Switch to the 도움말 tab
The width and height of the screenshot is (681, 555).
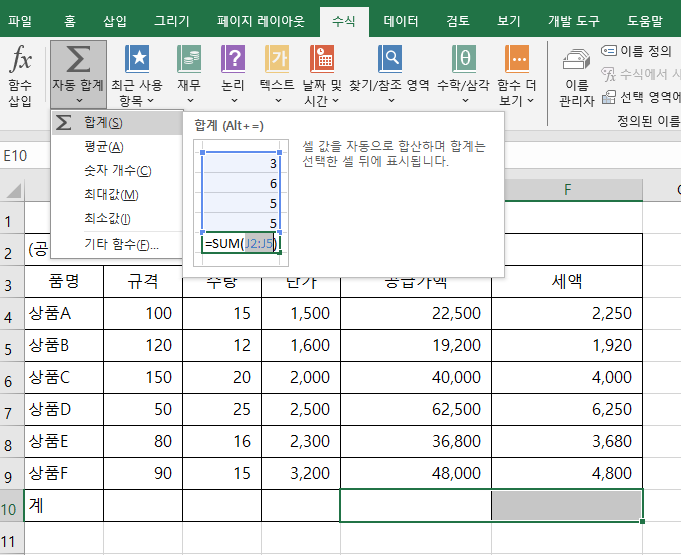click(x=645, y=21)
